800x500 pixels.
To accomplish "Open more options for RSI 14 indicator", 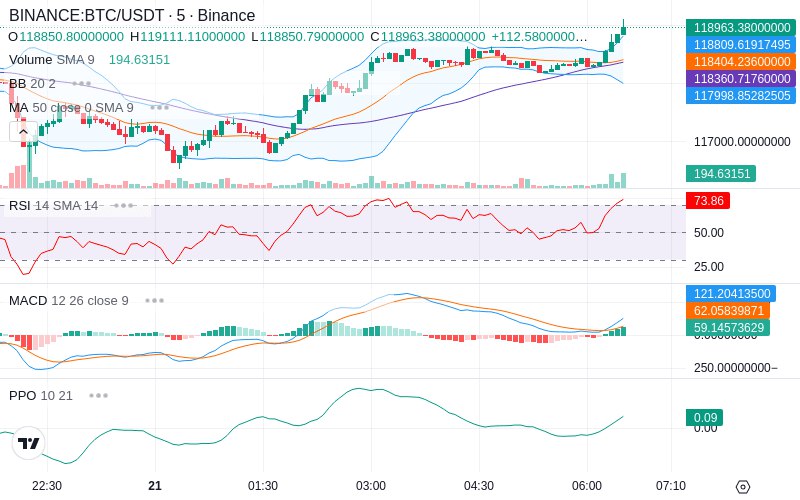I will [x=123, y=206].
